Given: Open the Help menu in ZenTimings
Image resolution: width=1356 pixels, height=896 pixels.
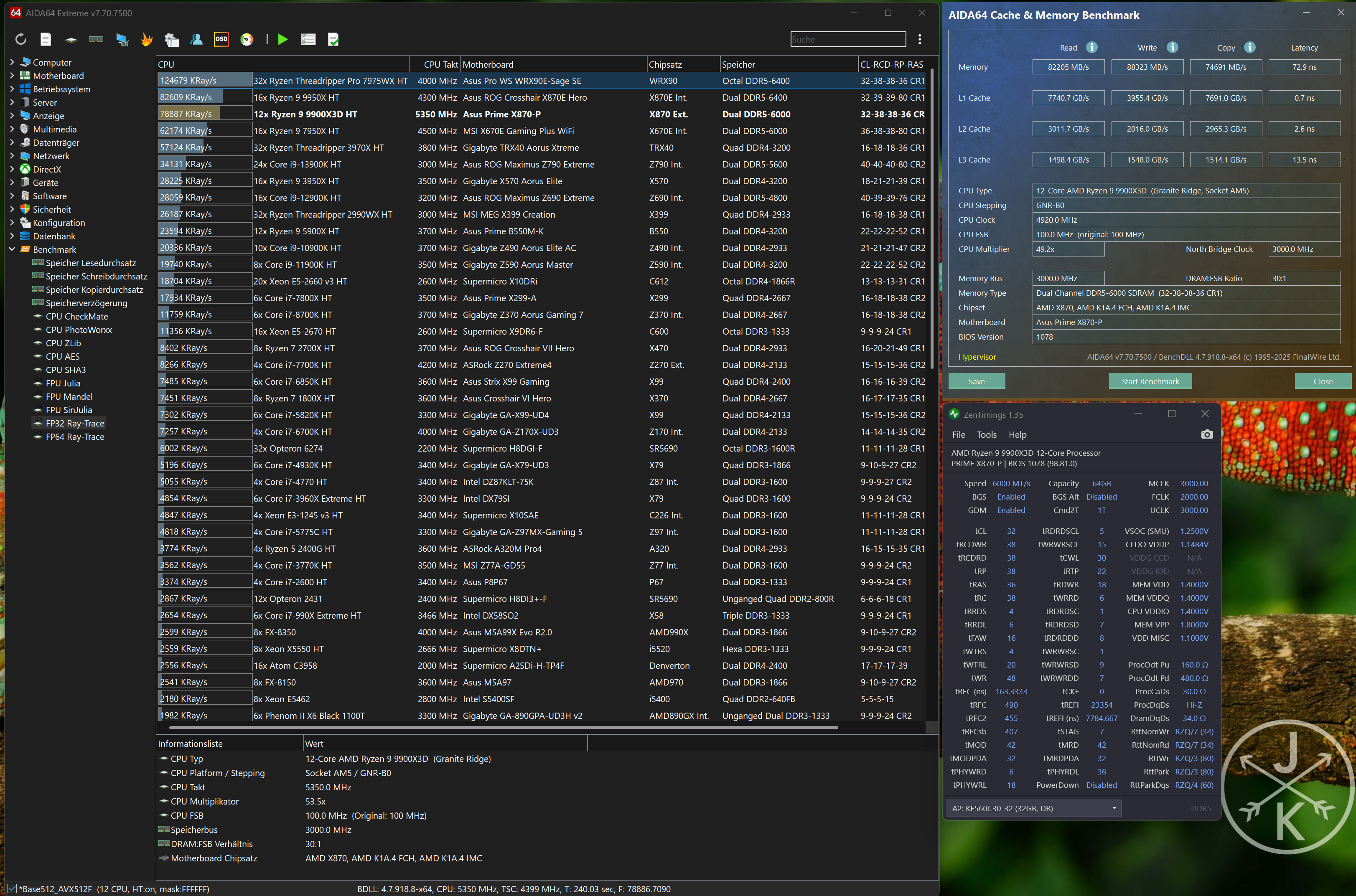Looking at the screenshot, I should (1017, 434).
